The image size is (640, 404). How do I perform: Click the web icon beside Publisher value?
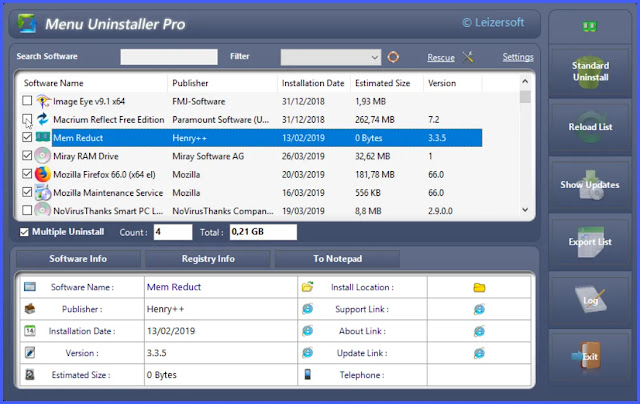coord(307,309)
